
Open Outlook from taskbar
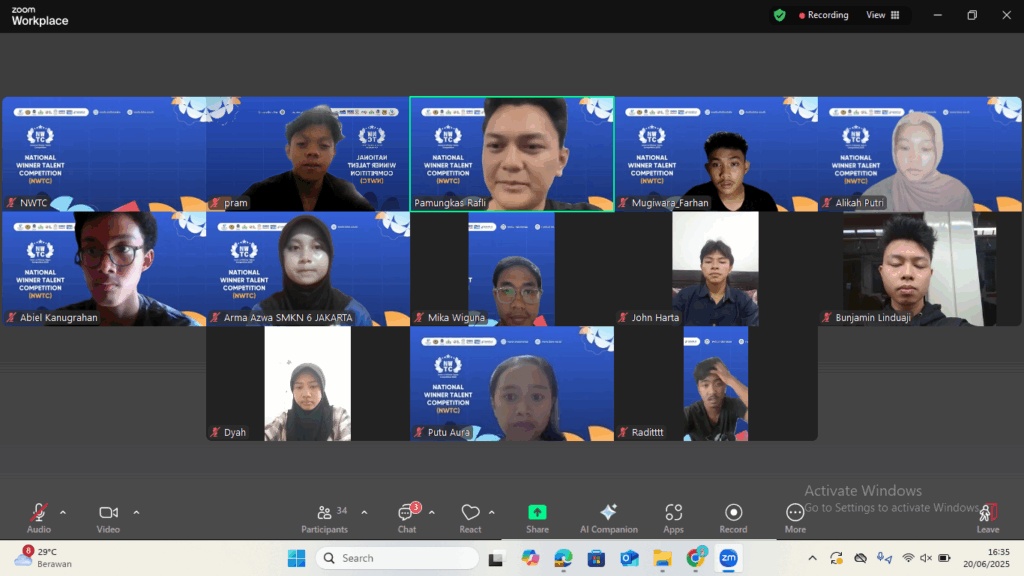(x=630, y=558)
